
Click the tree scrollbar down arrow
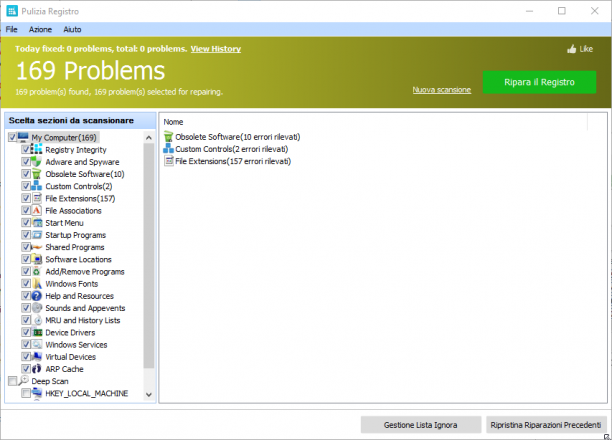click(x=149, y=394)
